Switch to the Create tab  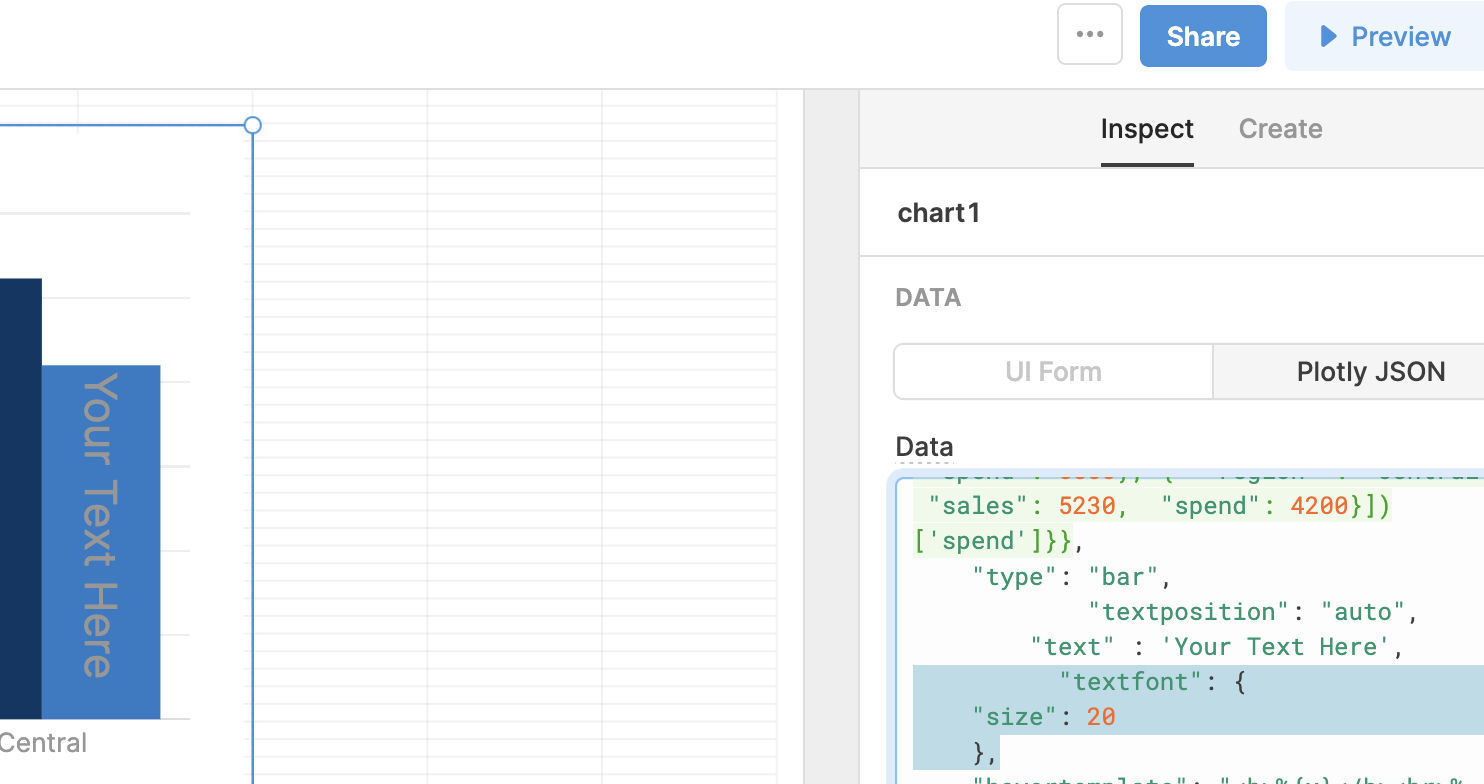coord(1280,128)
